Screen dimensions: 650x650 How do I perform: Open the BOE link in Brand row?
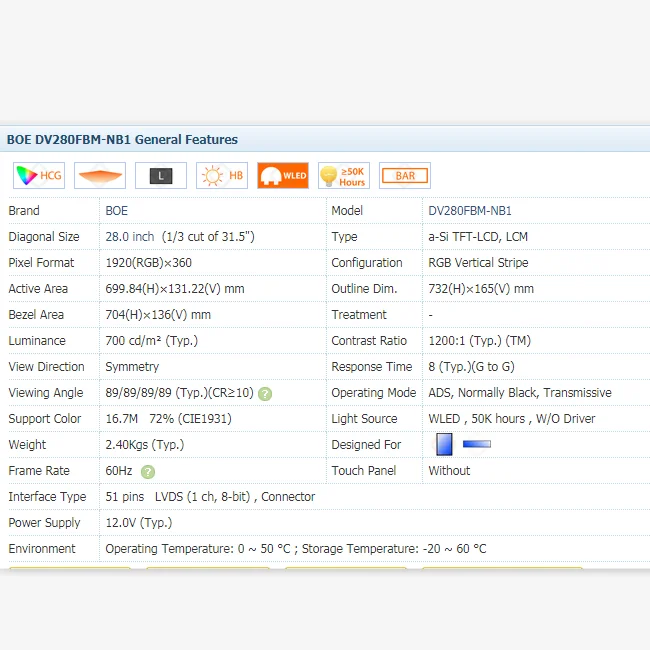click(x=117, y=211)
